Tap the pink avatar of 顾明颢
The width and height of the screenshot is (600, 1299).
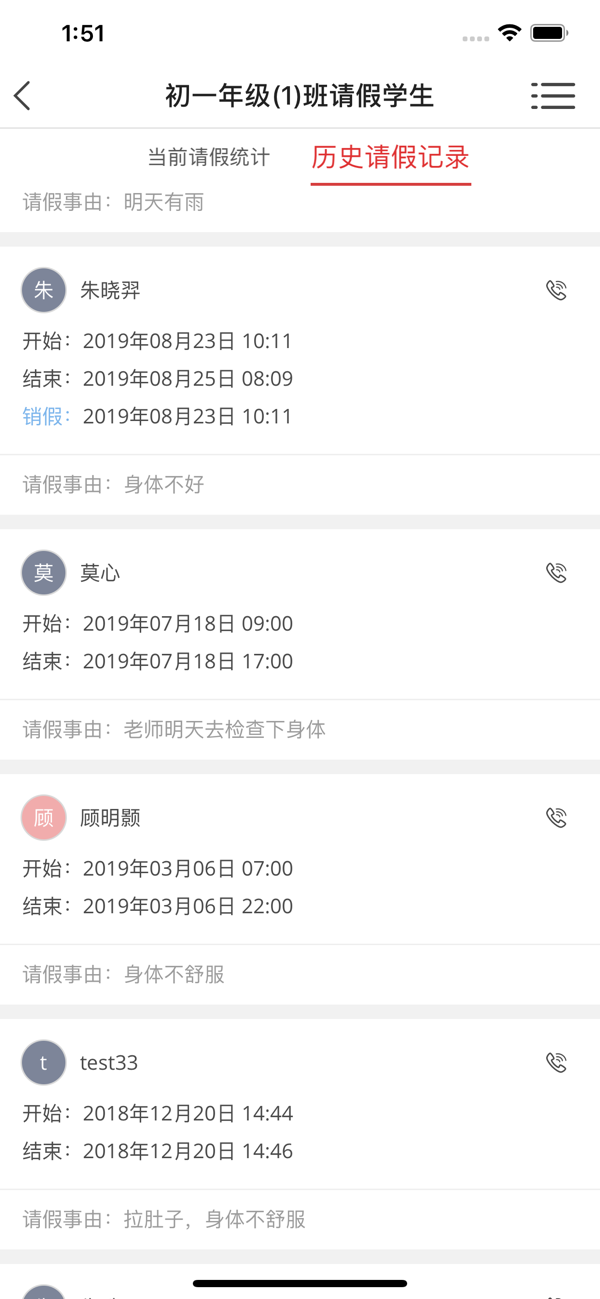[x=43, y=817]
